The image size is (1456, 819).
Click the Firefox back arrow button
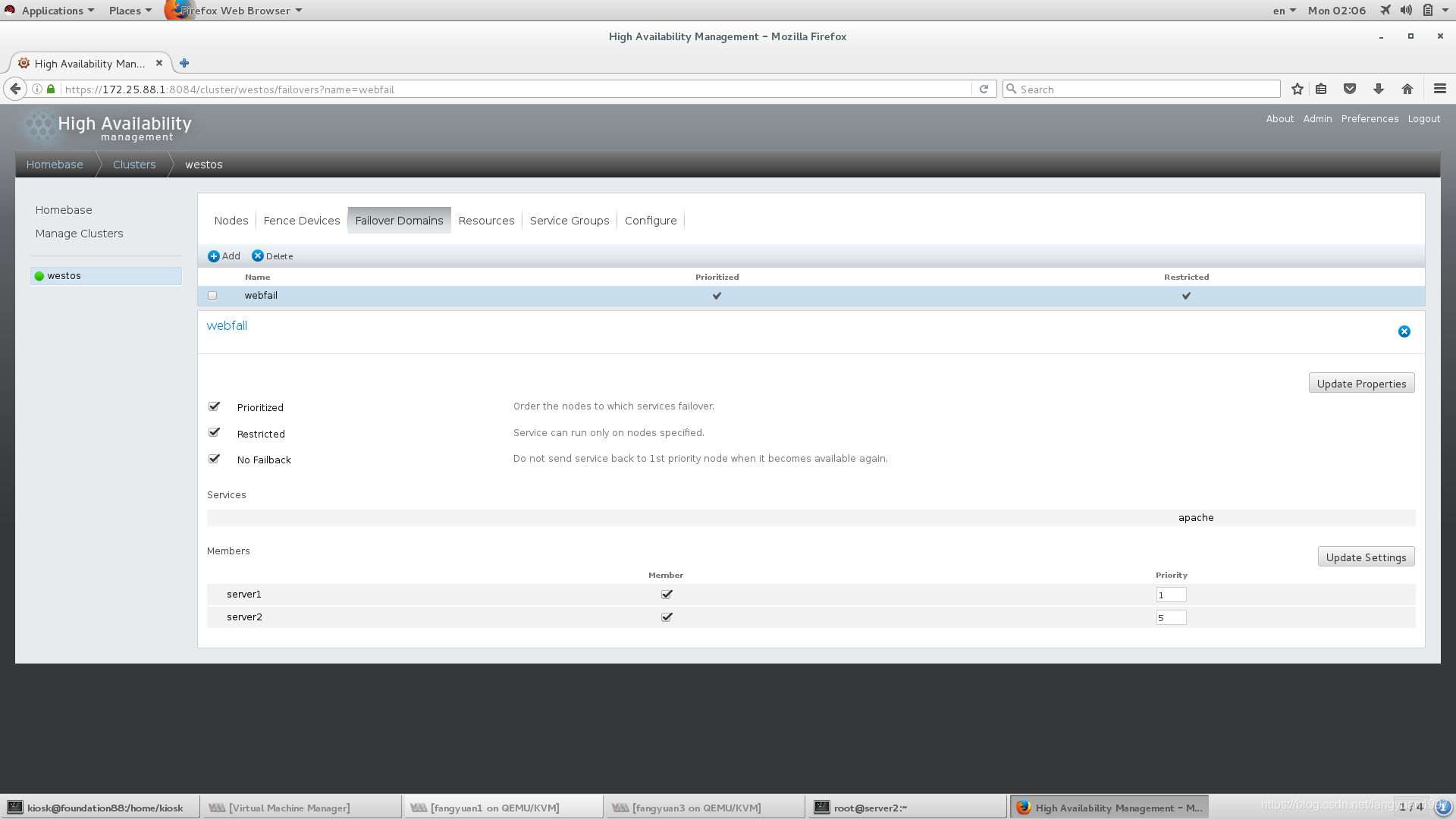point(15,89)
